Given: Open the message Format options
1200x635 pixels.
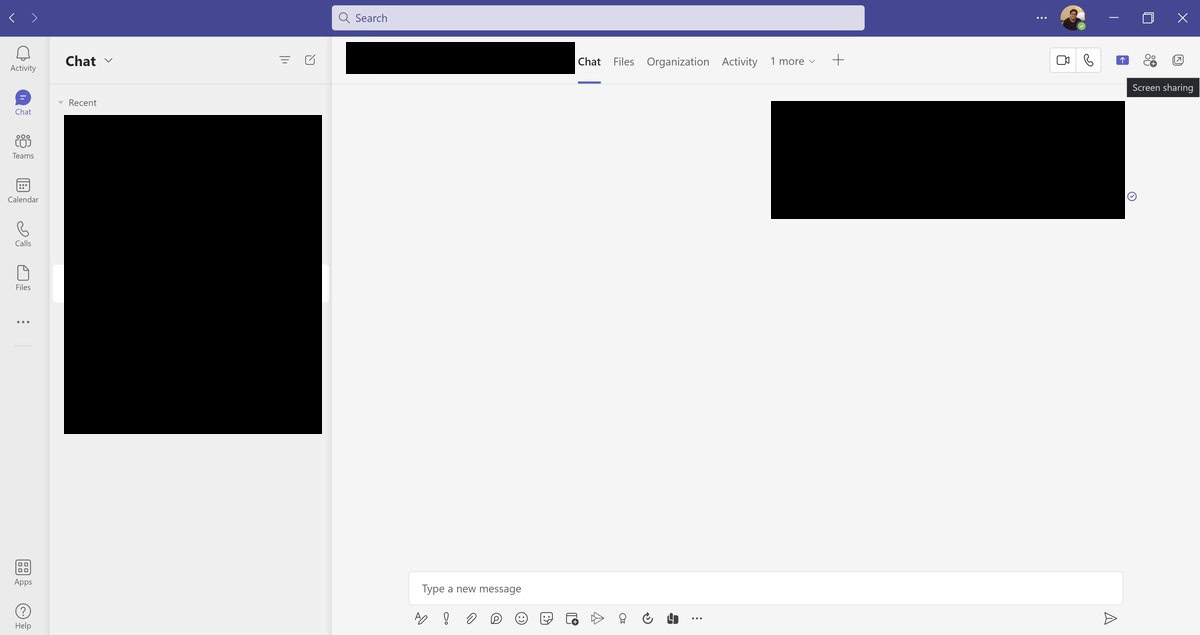Looking at the screenshot, I should [421, 618].
